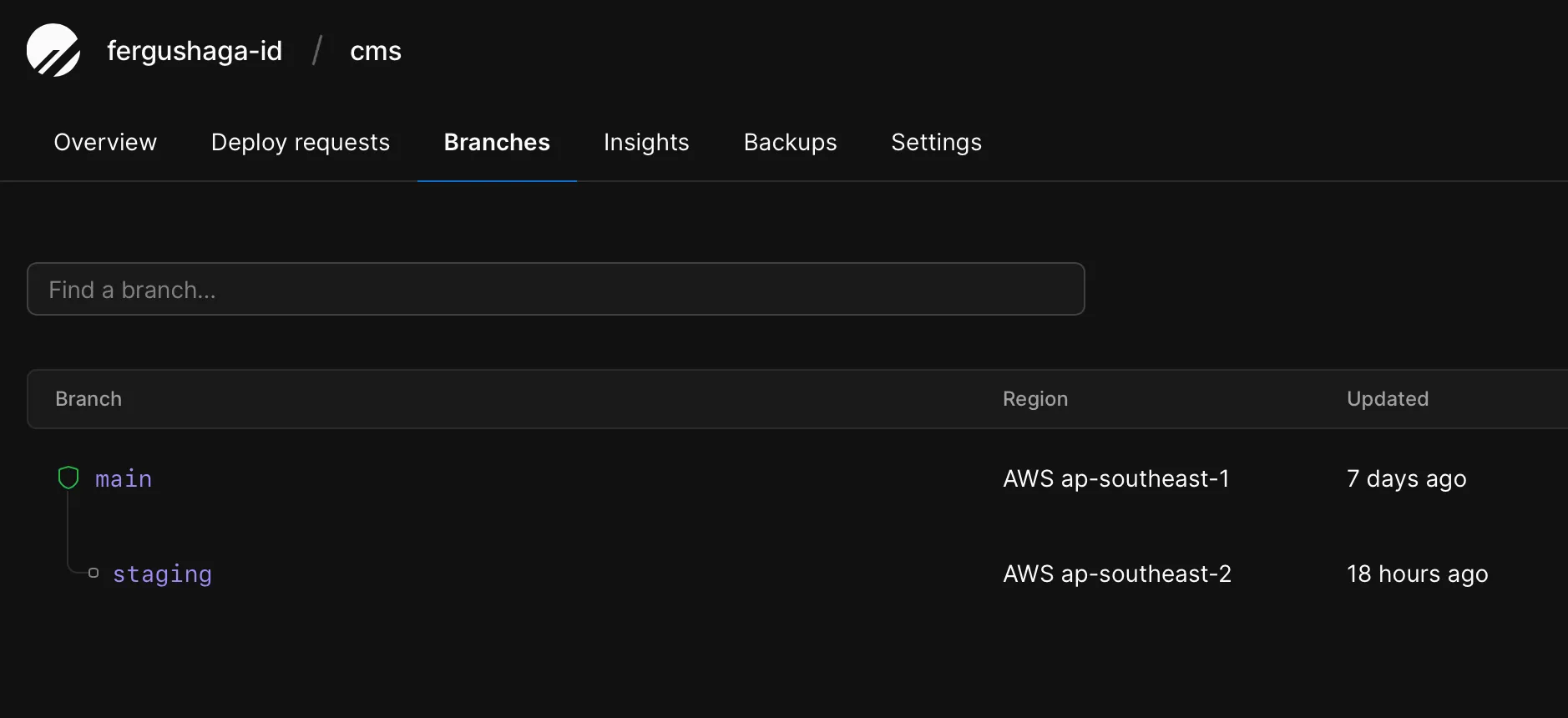Click the Branch column header
The image size is (1568, 718).
pos(89,399)
